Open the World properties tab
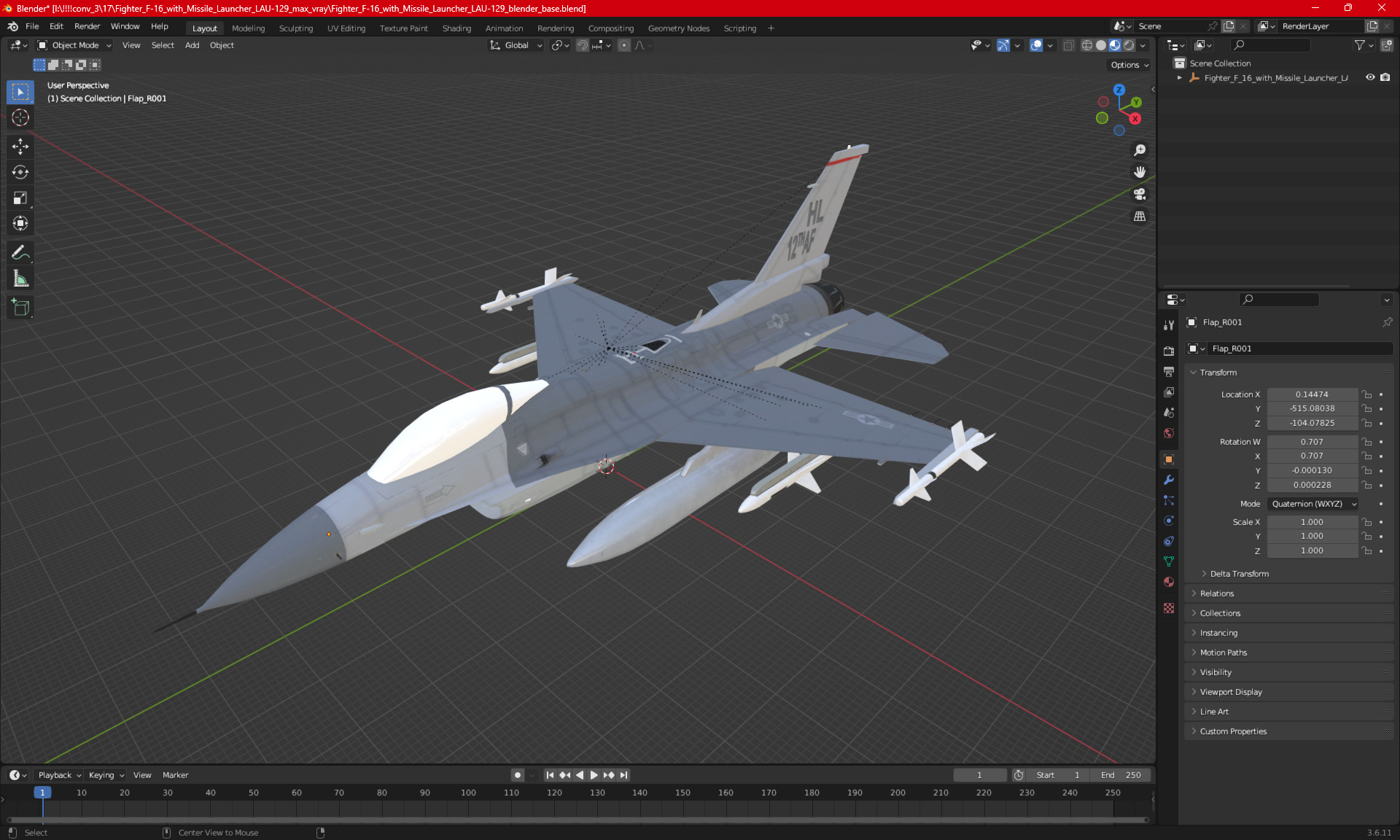Screen dimensions: 1400x840 pyautogui.click(x=1169, y=433)
